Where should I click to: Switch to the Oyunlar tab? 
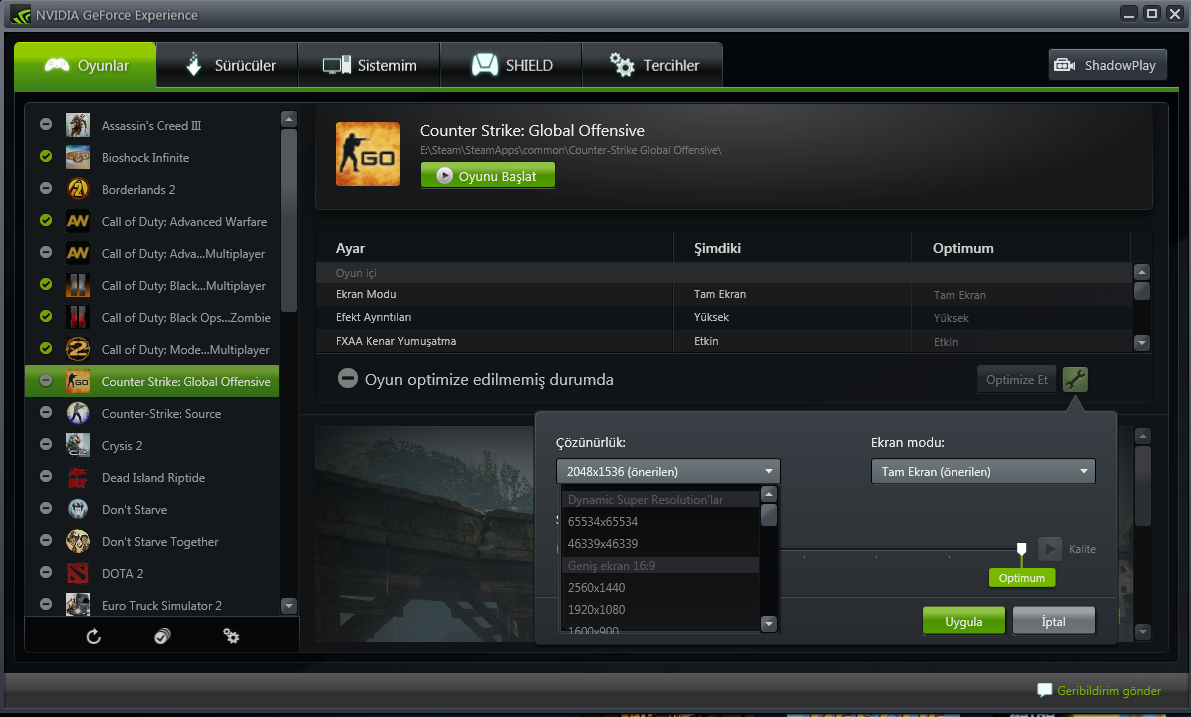[85, 65]
